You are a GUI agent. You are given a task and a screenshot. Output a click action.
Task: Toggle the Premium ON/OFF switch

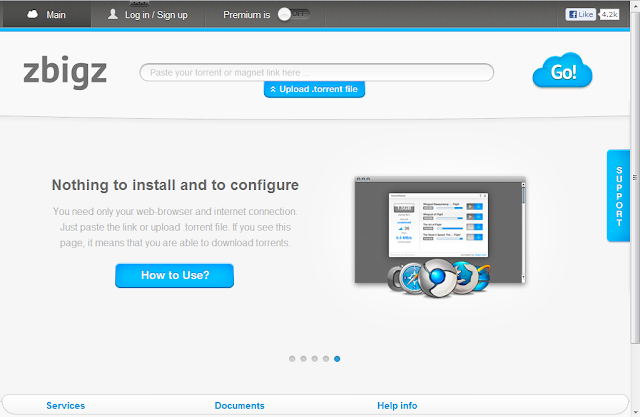293,14
